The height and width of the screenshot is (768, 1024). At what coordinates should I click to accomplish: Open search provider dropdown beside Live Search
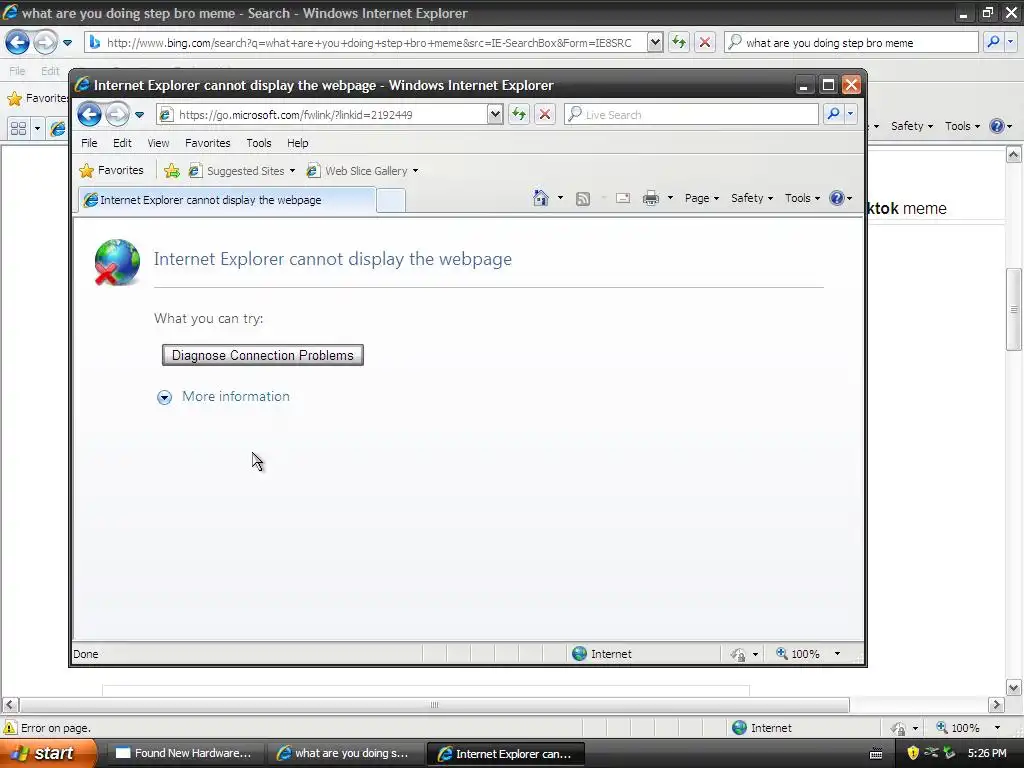point(850,114)
